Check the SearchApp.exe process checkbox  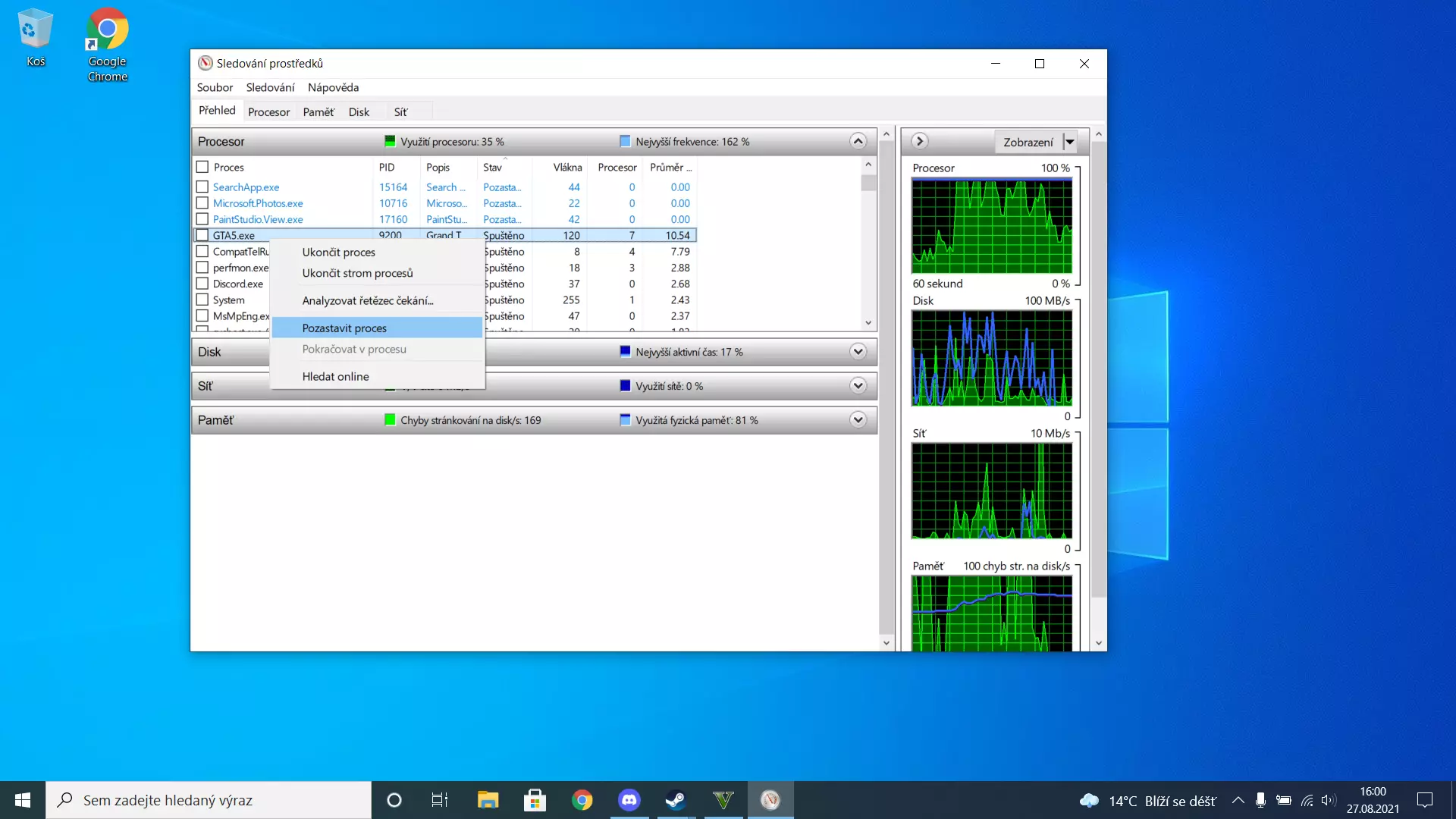click(202, 187)
